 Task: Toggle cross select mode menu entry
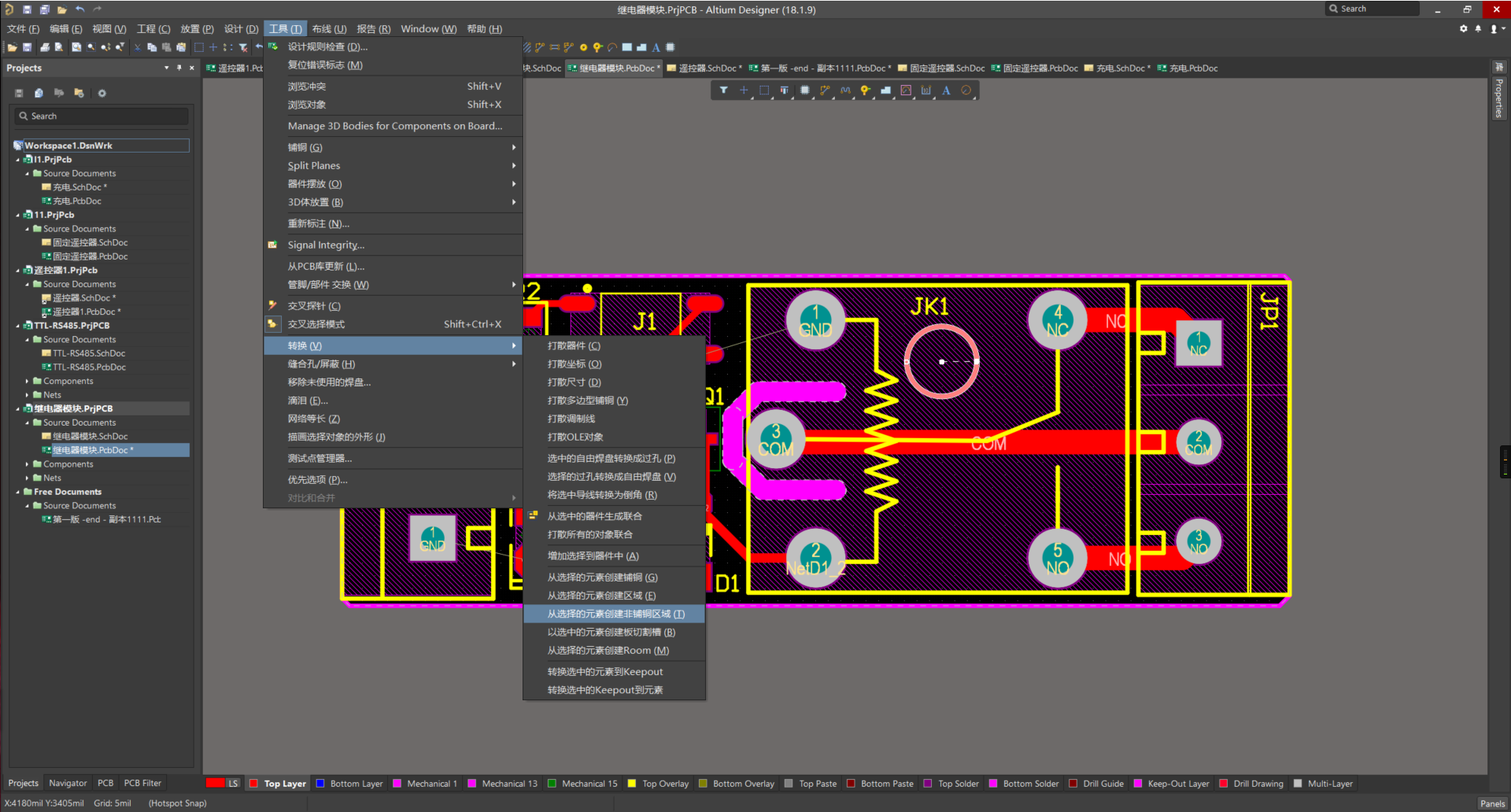click(316, 324)
